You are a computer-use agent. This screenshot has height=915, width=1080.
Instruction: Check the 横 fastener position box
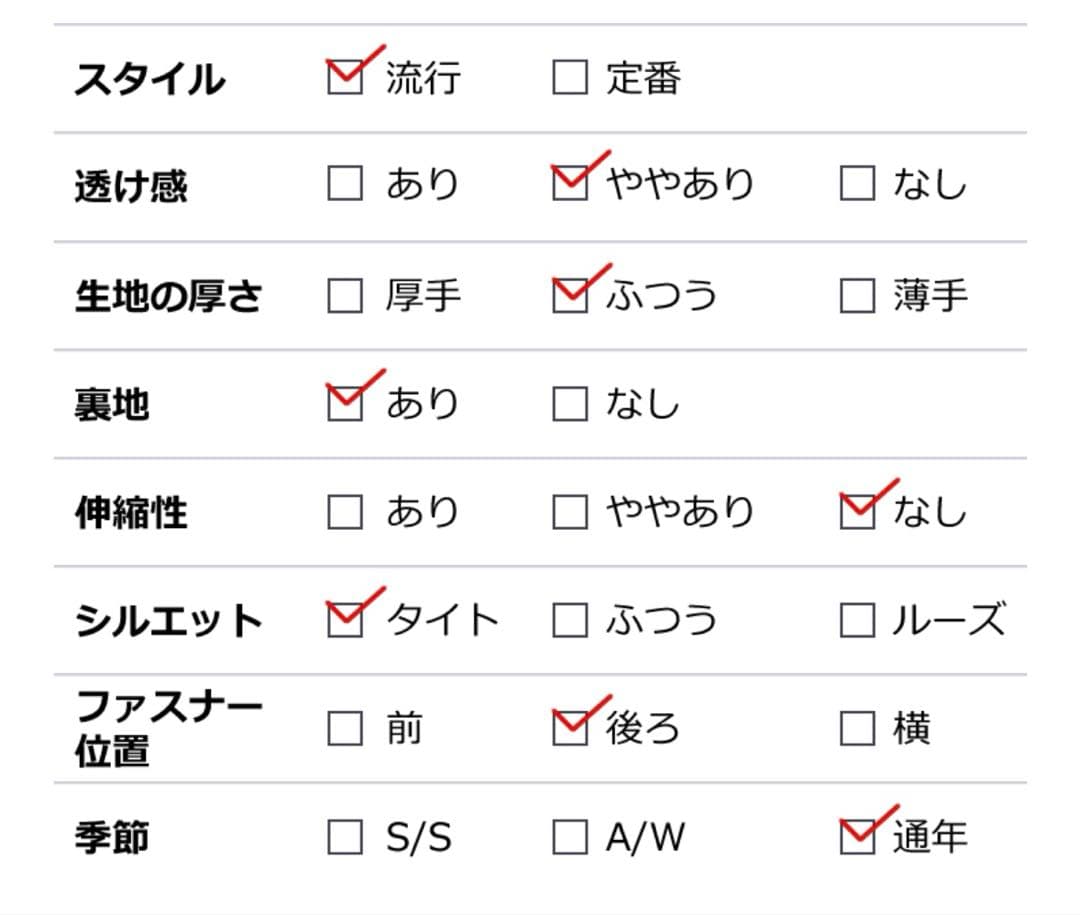pyautogui.click(x=857, y=729)
